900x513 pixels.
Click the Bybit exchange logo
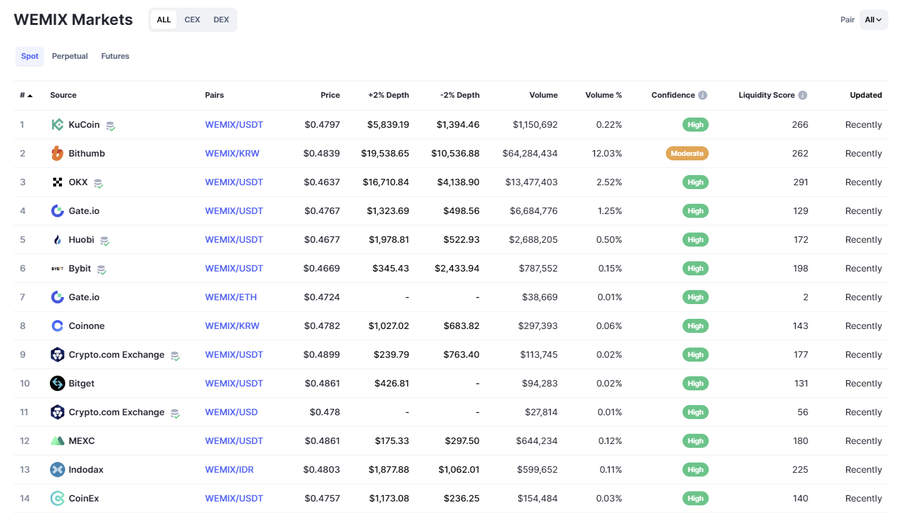(x=57, y=268)
